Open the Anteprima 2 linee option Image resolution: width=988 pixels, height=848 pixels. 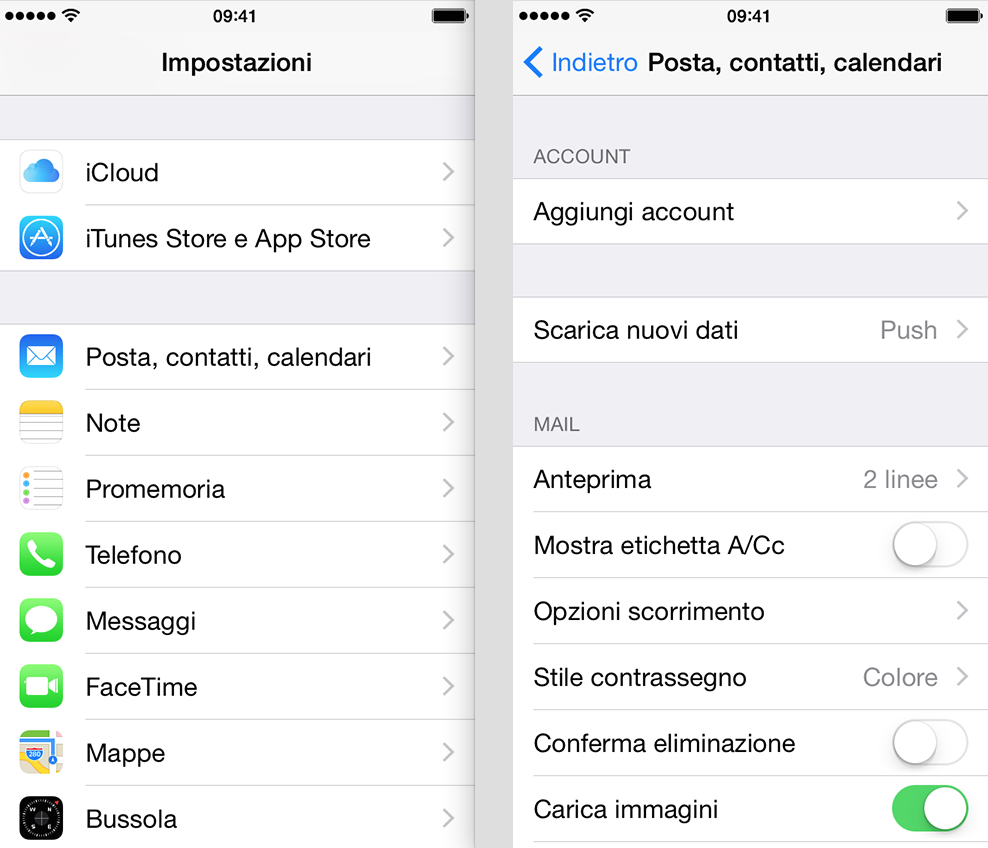(x=750, y=480)
